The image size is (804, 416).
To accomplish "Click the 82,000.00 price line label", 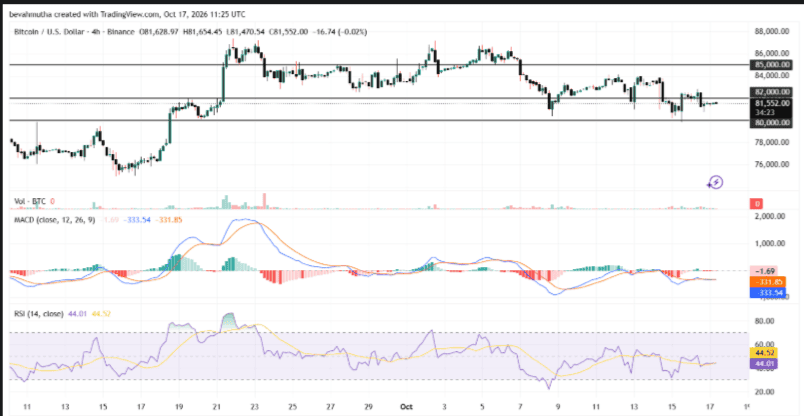I will click(772, 92).
